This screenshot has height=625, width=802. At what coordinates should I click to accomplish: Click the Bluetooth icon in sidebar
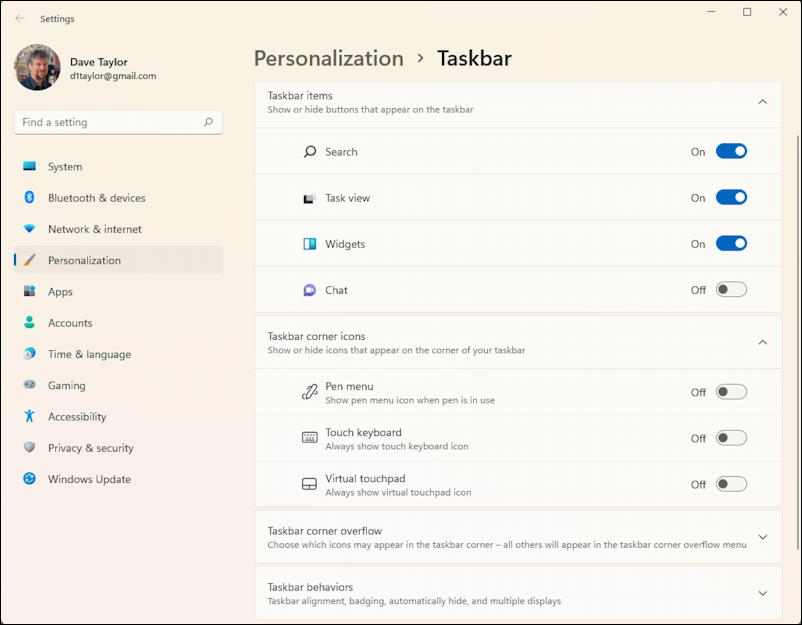29,197
